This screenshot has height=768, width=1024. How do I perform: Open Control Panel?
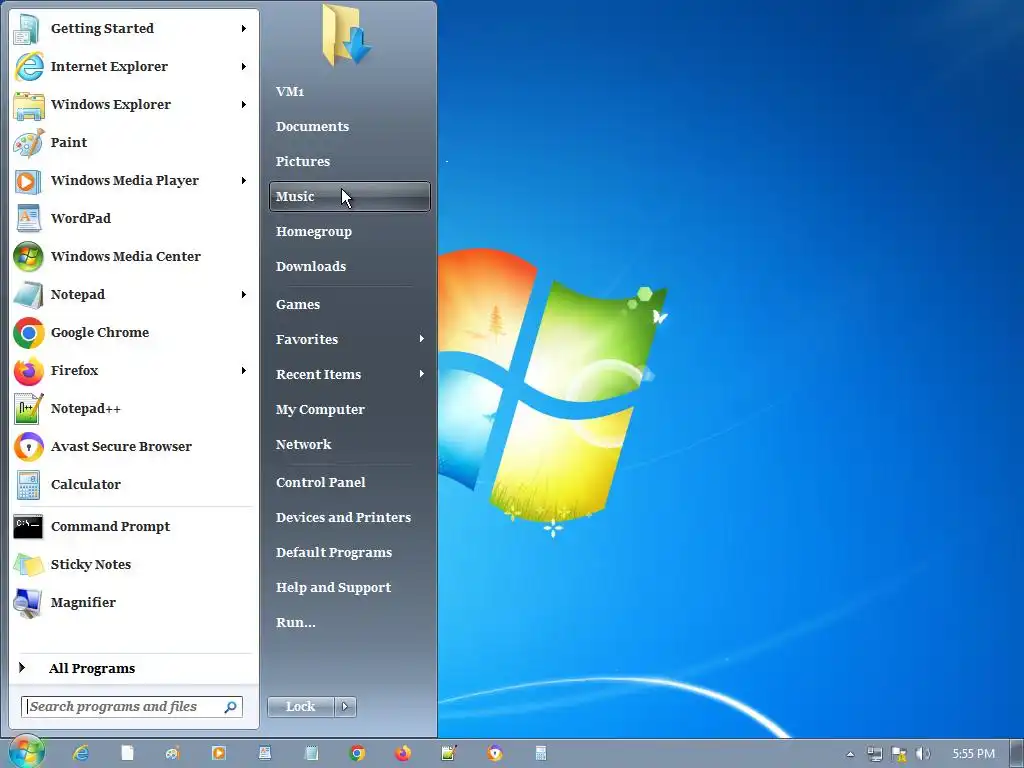349,483
